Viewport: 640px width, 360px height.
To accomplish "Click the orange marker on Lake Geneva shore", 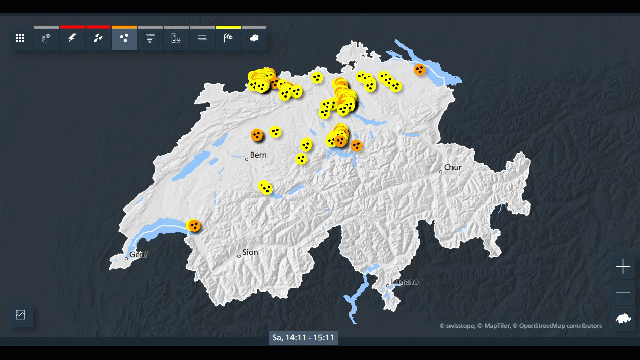I will pos(194,225).
